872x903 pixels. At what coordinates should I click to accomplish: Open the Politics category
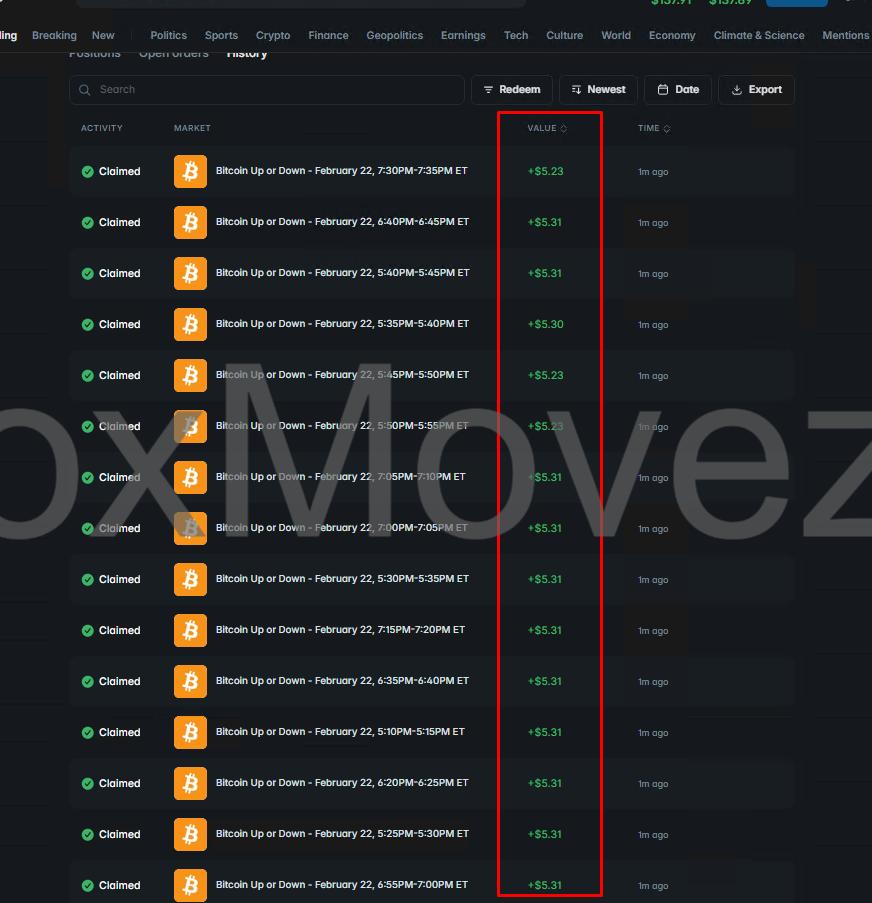(x=168, y=35)
